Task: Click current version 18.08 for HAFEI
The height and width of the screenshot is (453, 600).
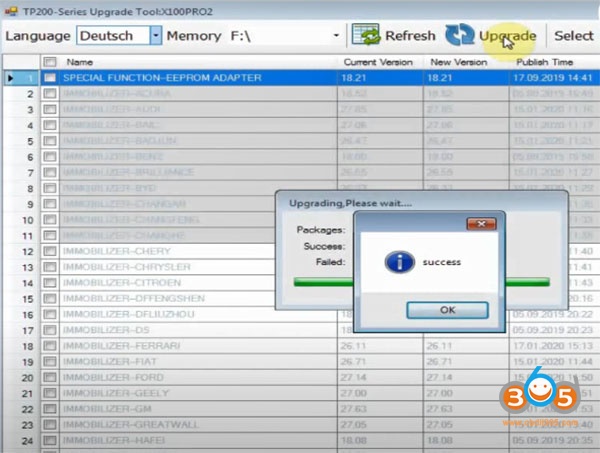Action: pos(353,440)
